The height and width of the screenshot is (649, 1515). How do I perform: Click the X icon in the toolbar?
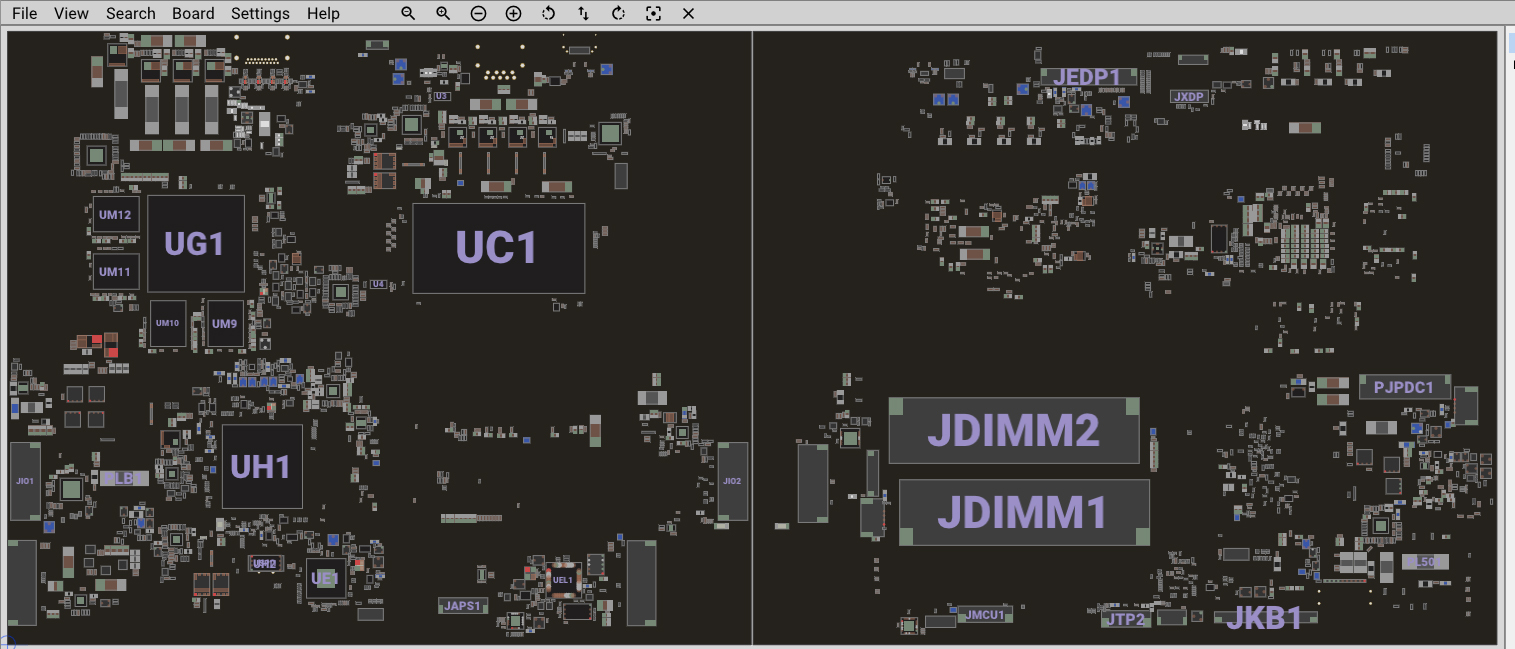pyautogui.click(x=688, y=14)
